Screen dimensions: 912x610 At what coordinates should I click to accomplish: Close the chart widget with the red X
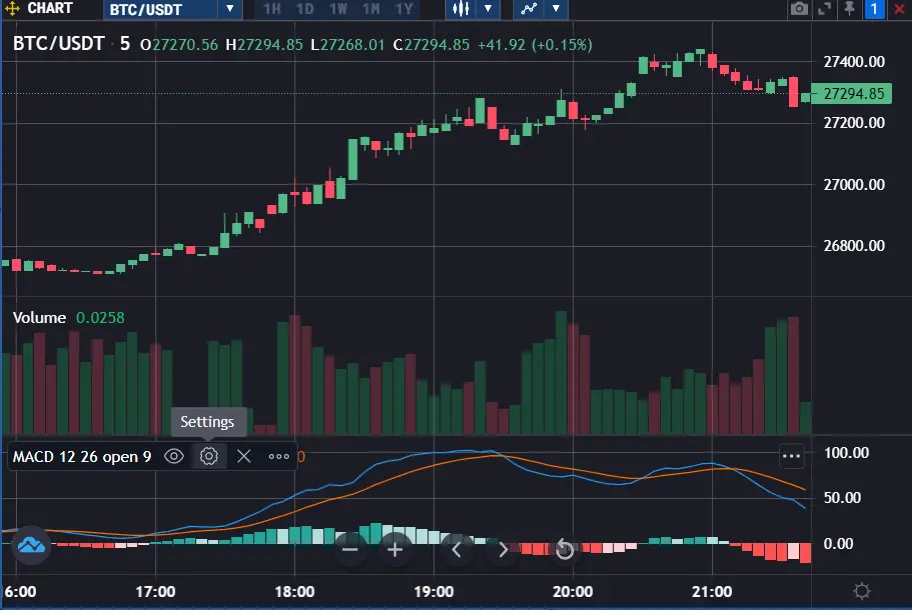899,9
